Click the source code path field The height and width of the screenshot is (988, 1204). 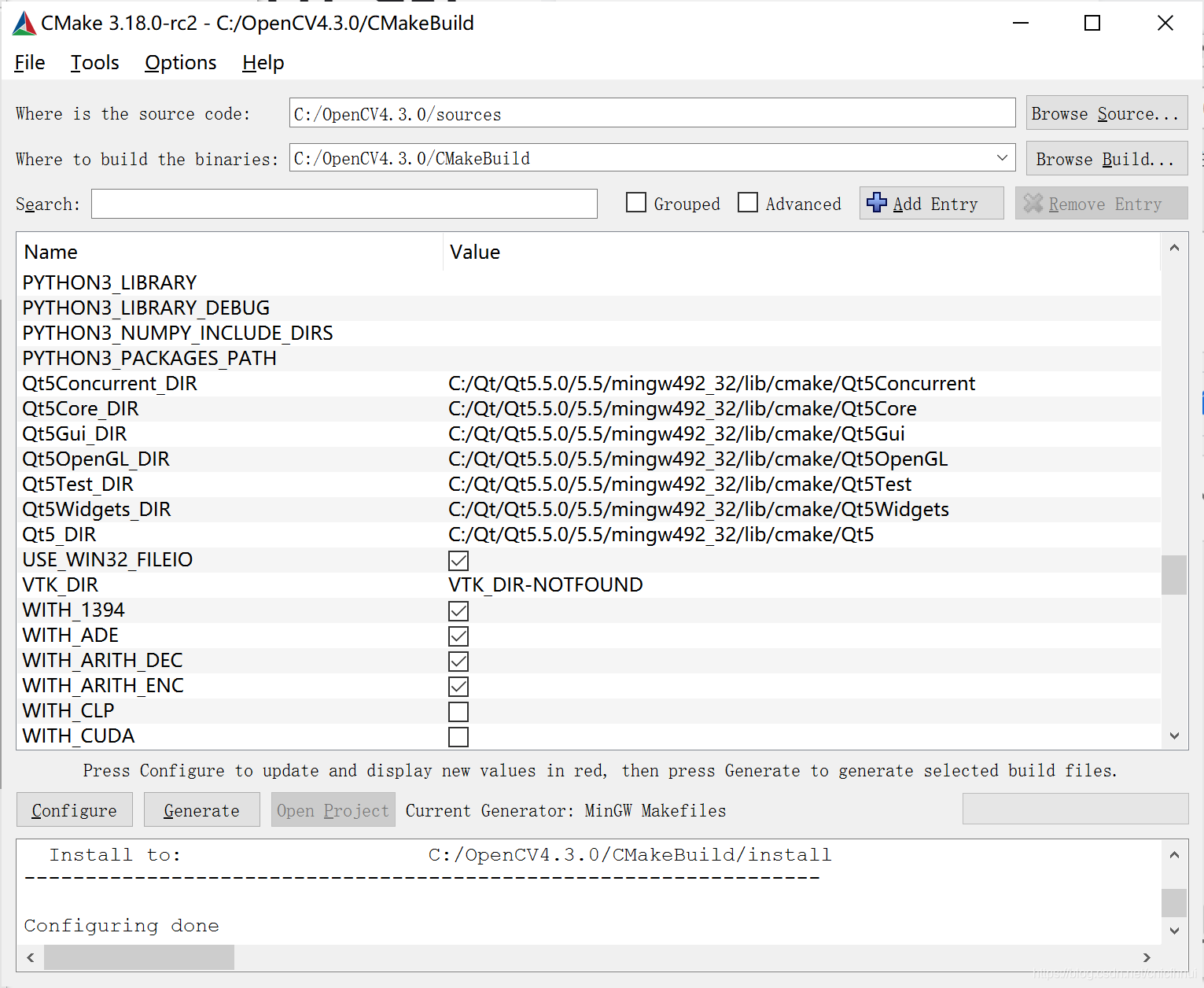pos(652,113)
